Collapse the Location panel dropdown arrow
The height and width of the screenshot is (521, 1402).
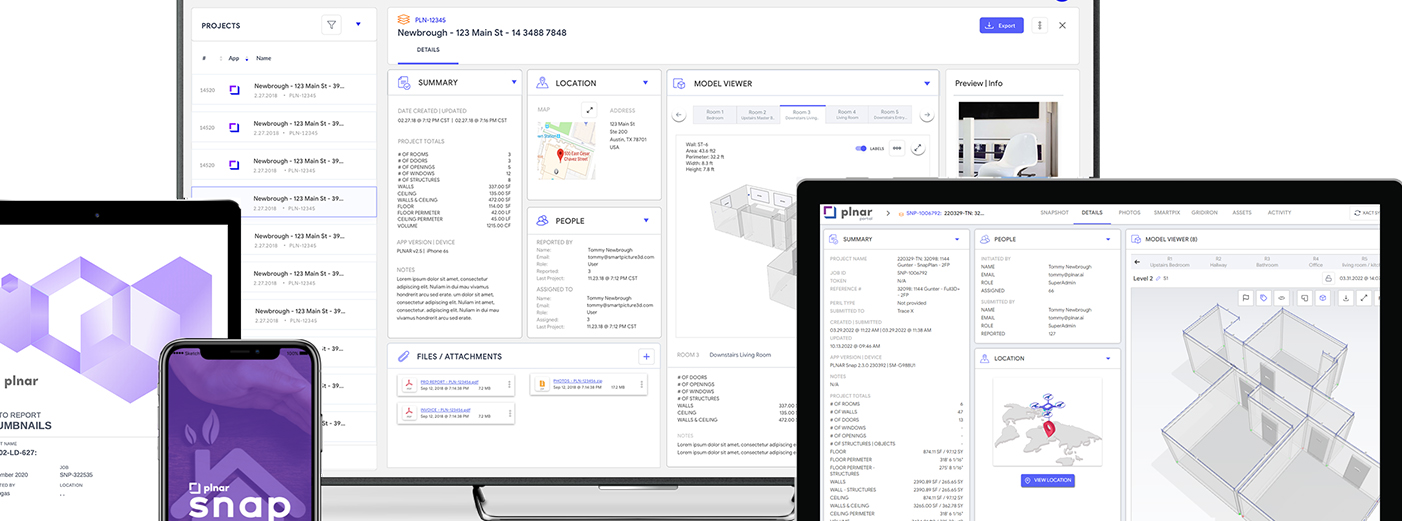[x=646, y=82]
